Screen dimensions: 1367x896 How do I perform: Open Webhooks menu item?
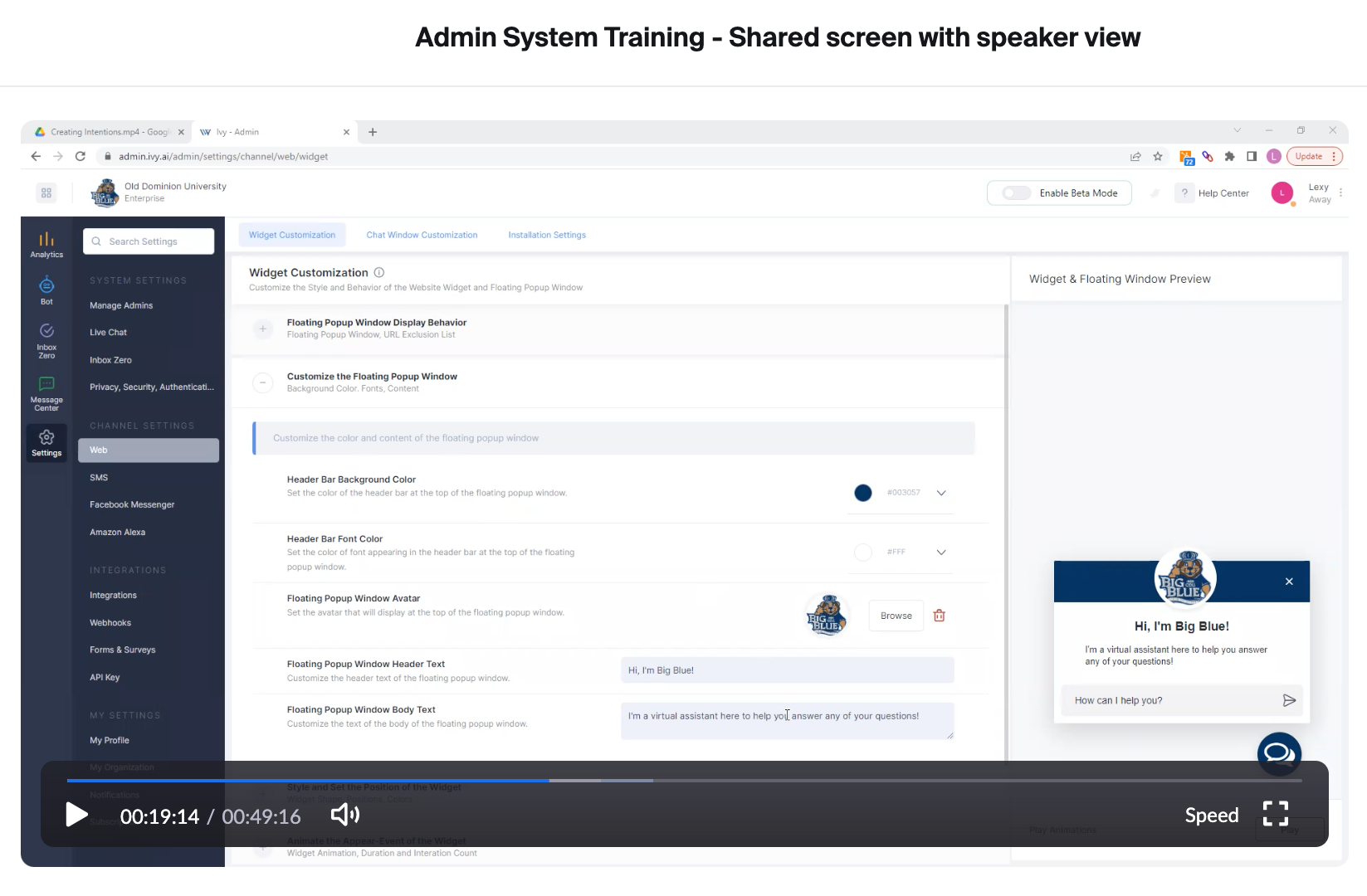click(110, 622)
